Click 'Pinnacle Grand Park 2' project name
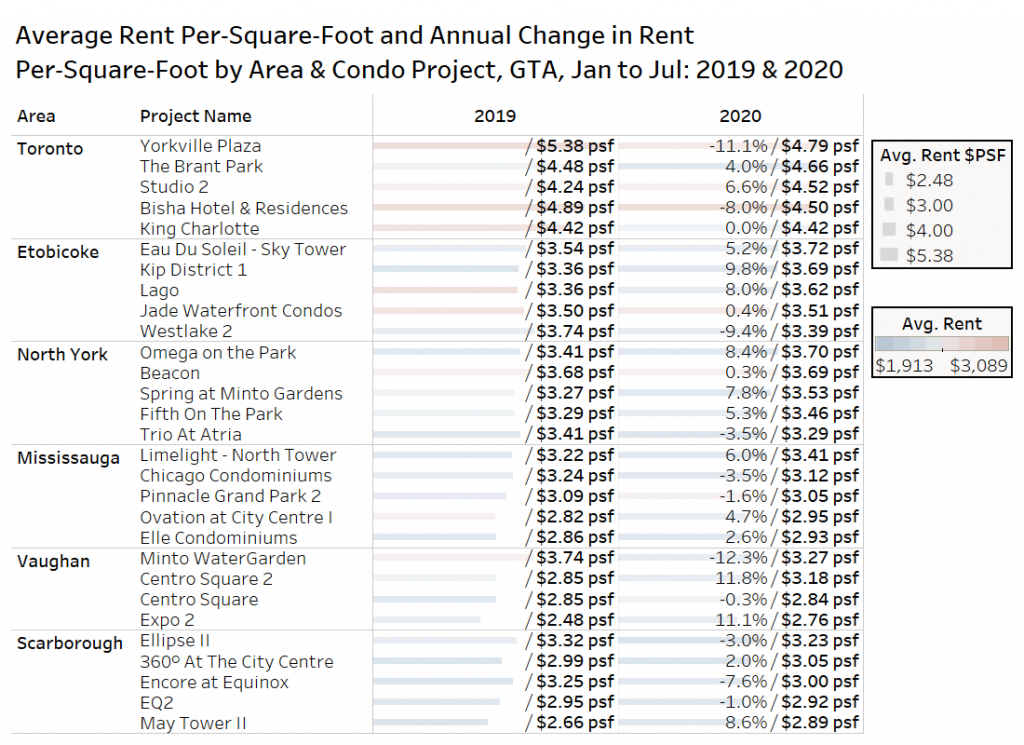This screenshot has width=1024, height=745. pos(230,496)
